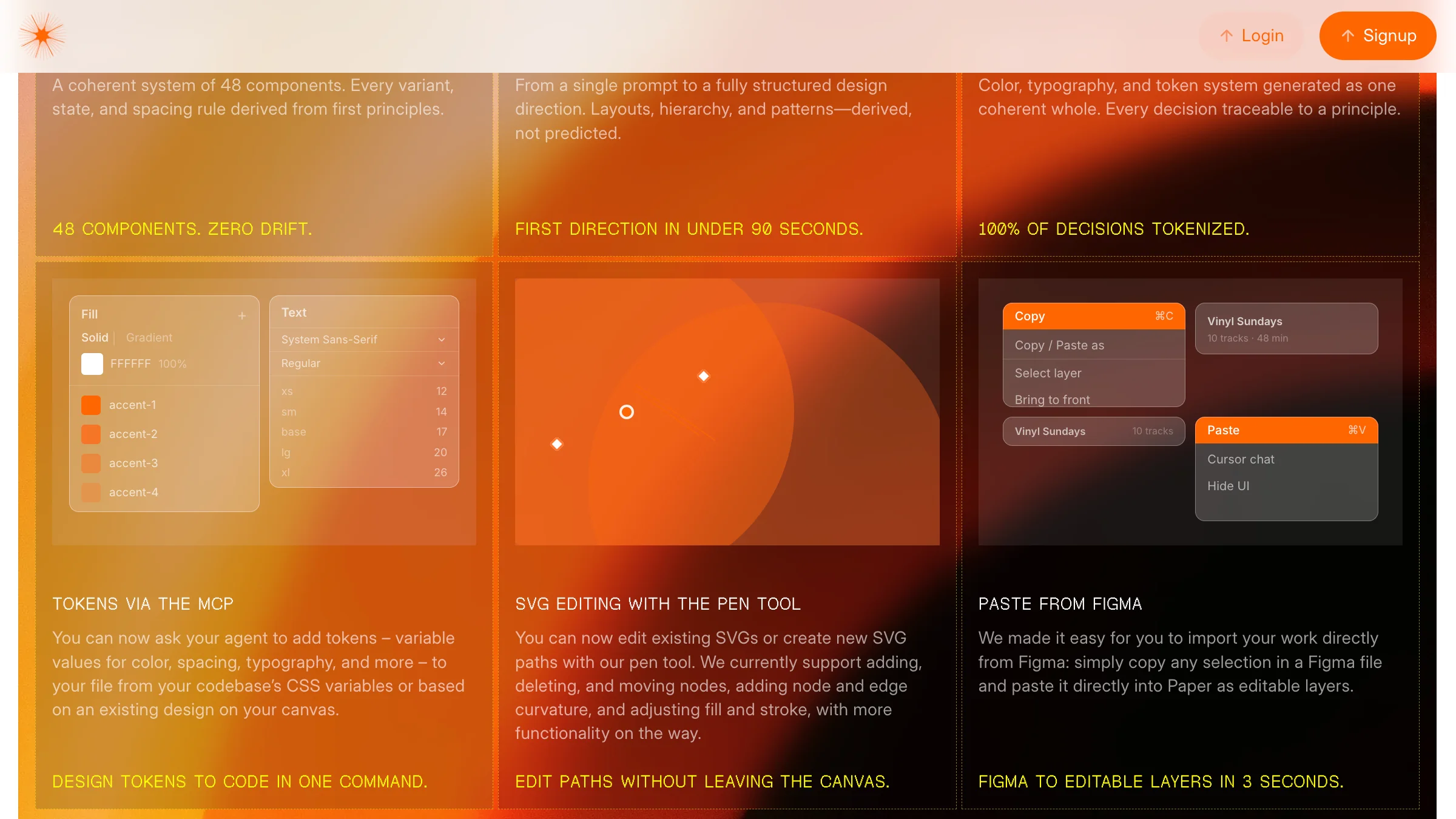
Task: Open the Login button
Action: coord(1252,36)
